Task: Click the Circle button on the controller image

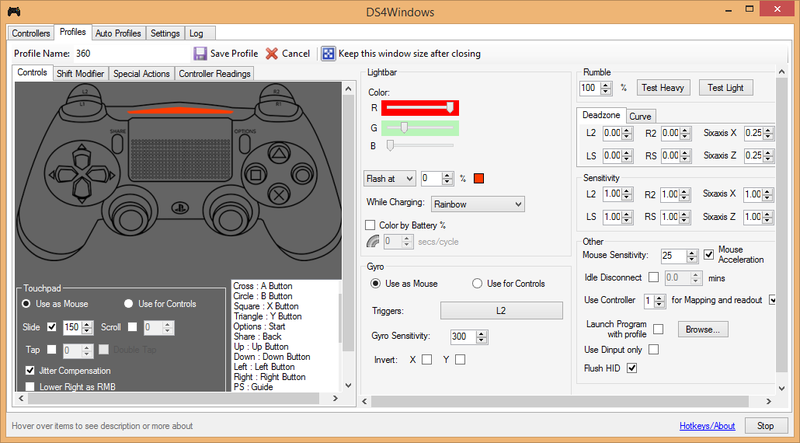Action: tap(302, 176)
